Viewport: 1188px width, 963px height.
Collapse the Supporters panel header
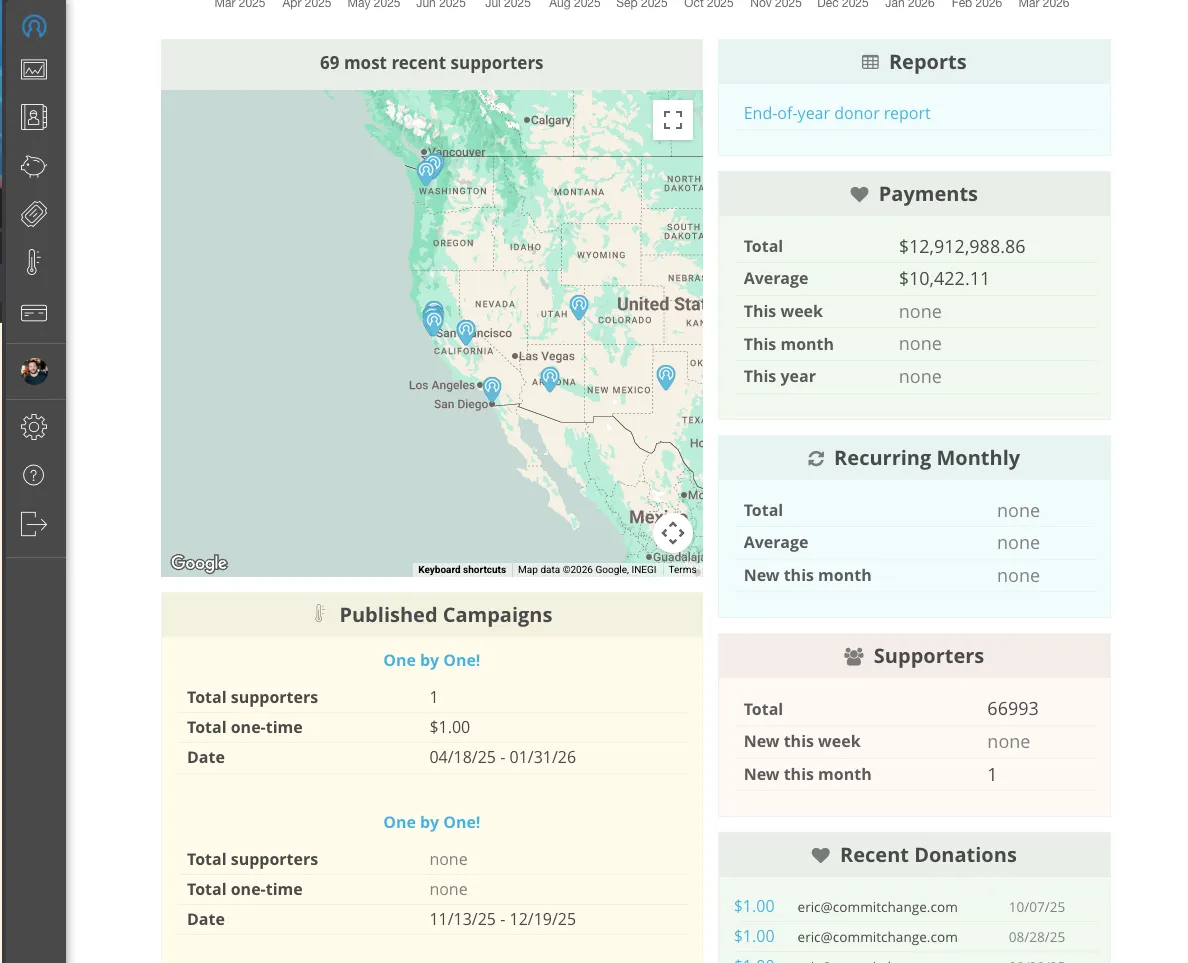[x=913, y=656]
